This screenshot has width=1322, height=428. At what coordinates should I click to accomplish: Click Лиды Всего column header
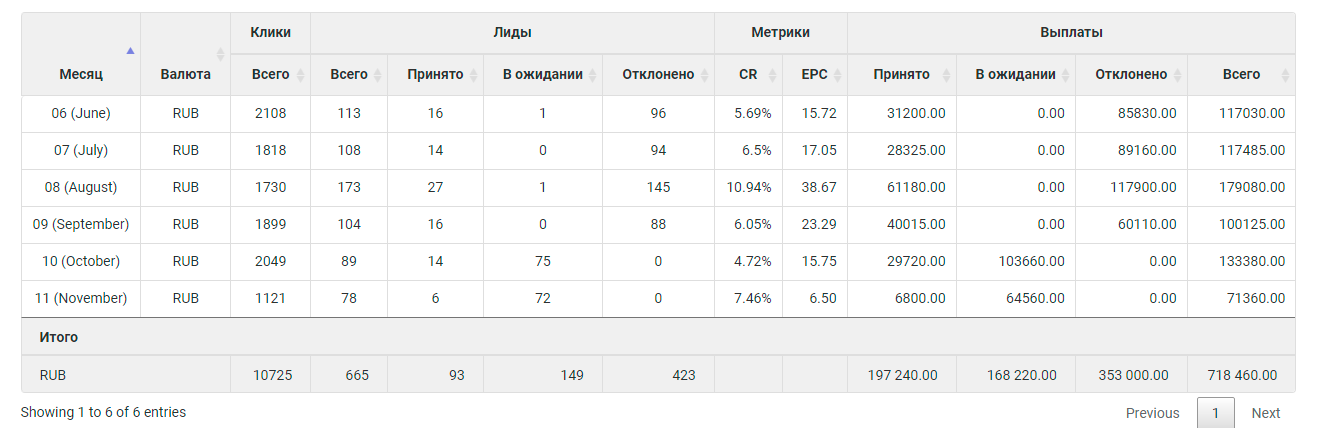pos(349,75)
